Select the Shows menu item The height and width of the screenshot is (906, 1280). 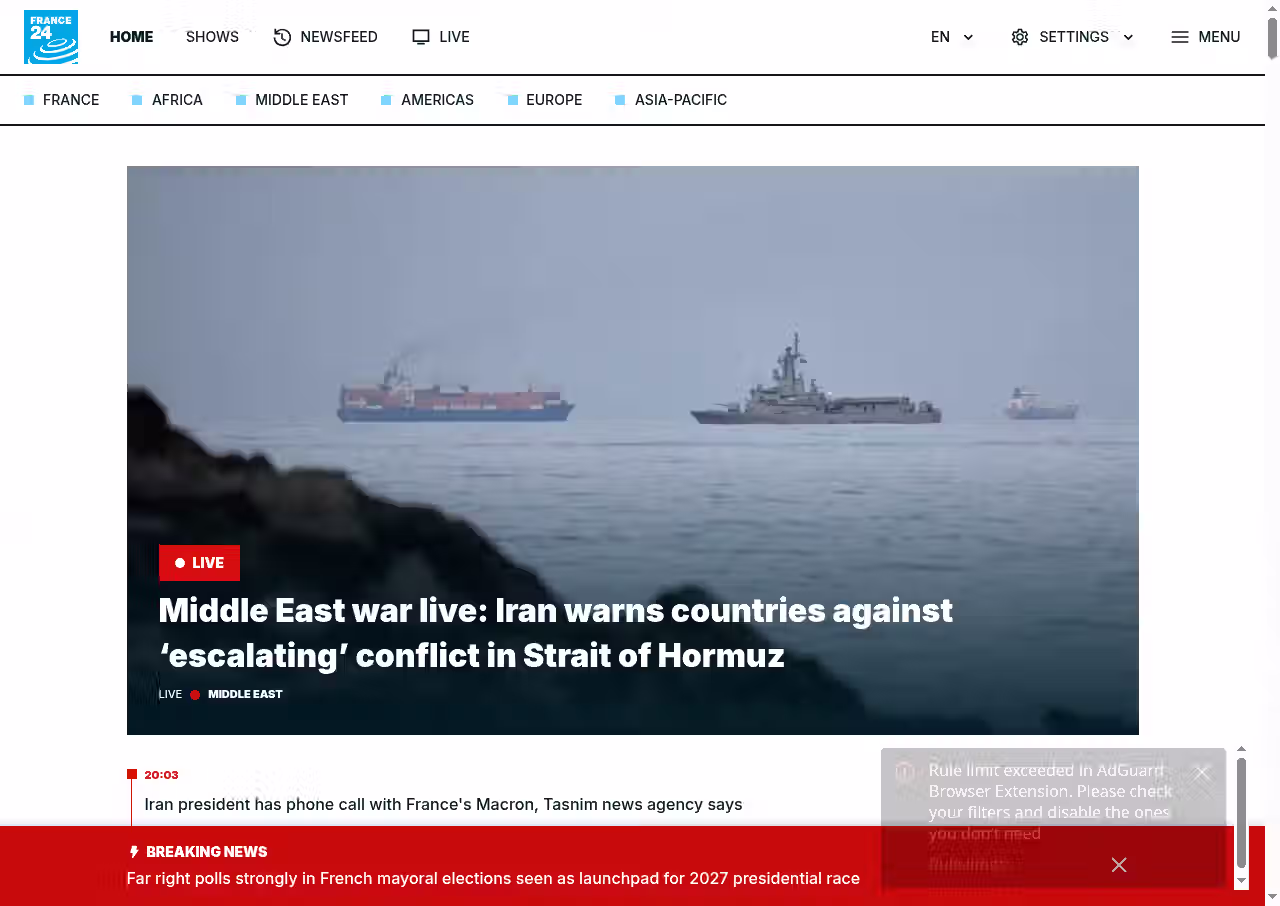(x=212, y=37)
